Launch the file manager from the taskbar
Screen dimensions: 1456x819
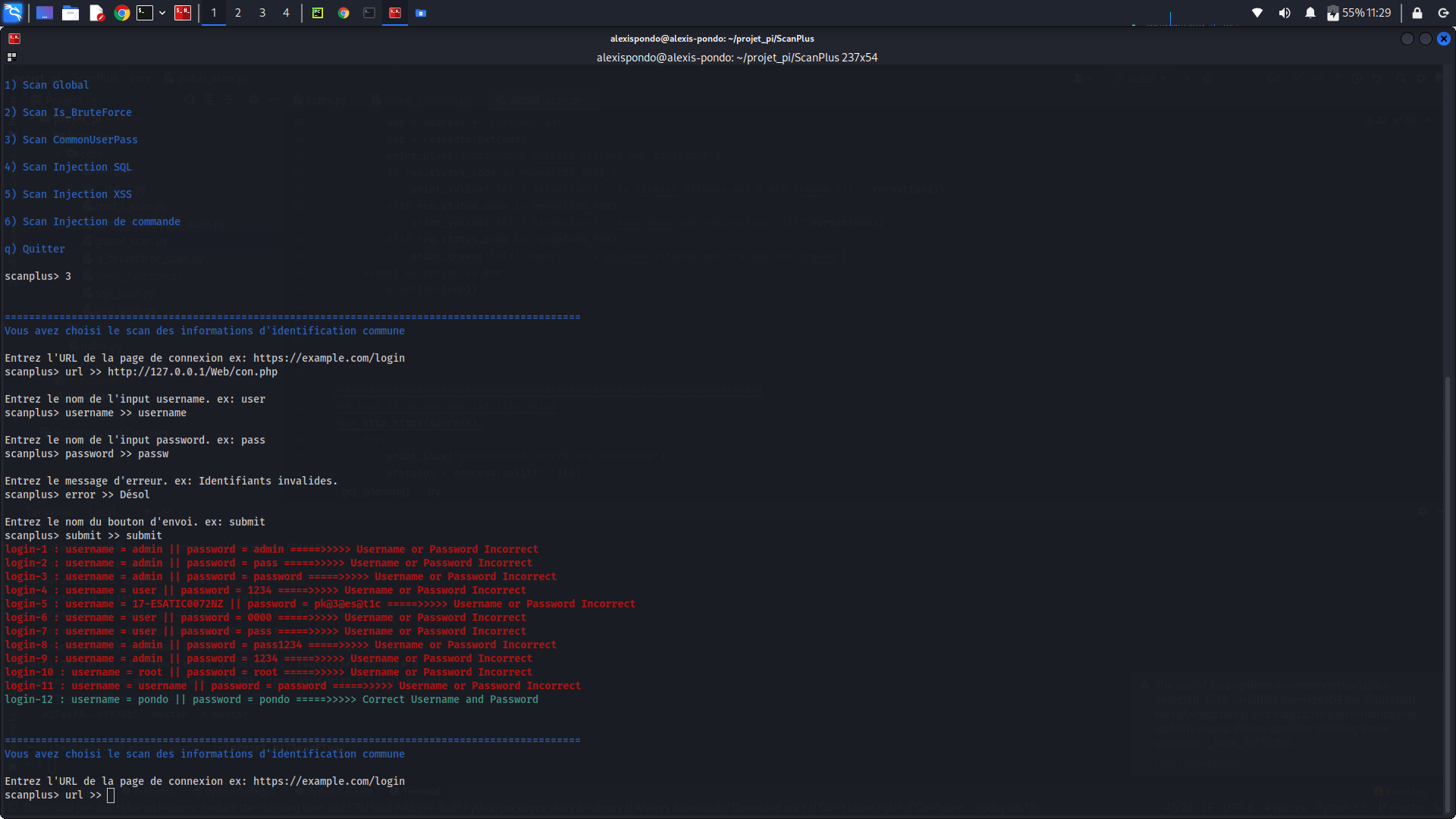(x=70, y=13)
